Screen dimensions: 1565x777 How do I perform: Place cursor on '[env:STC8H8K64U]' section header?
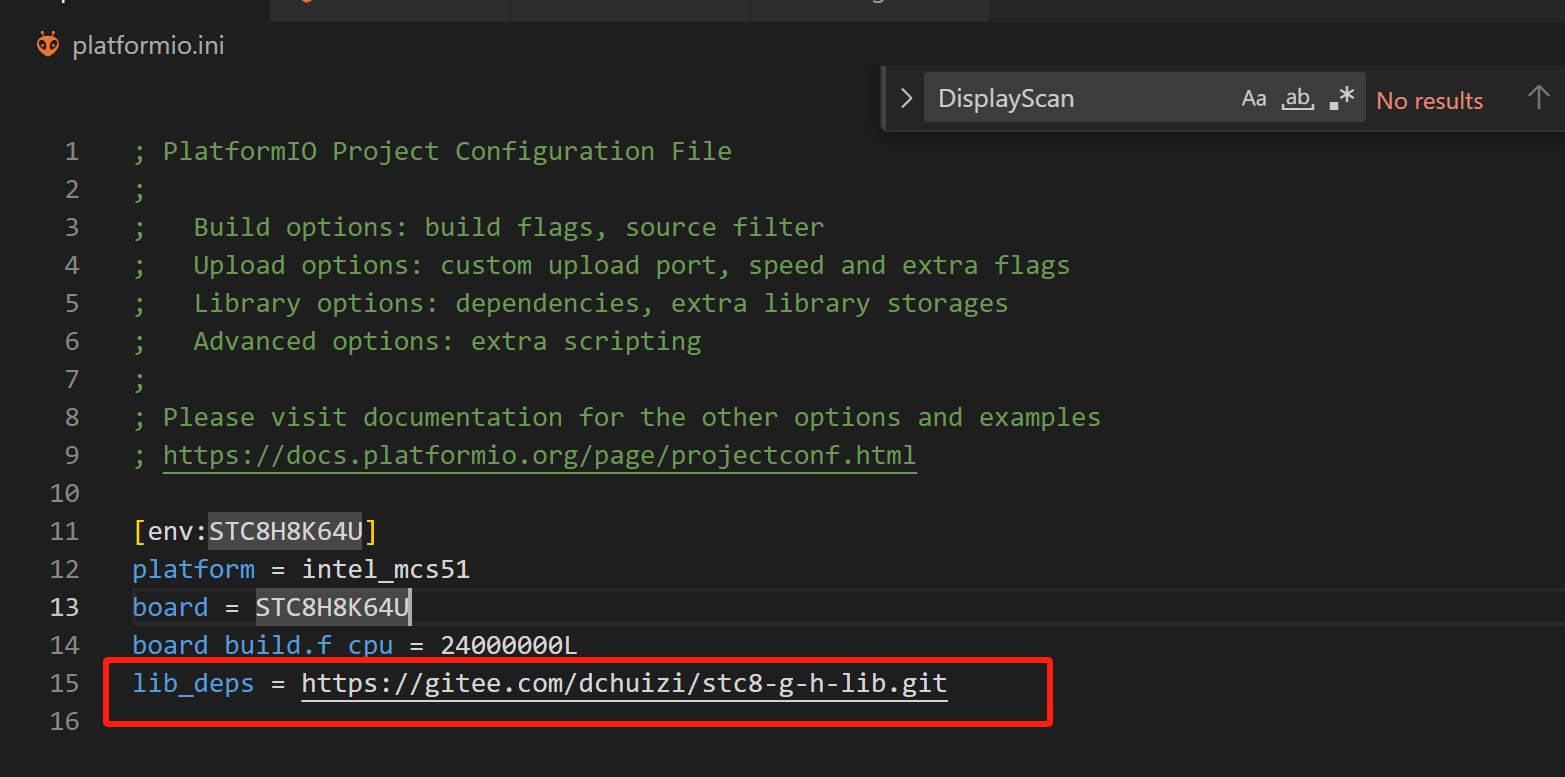click(255, 532)
